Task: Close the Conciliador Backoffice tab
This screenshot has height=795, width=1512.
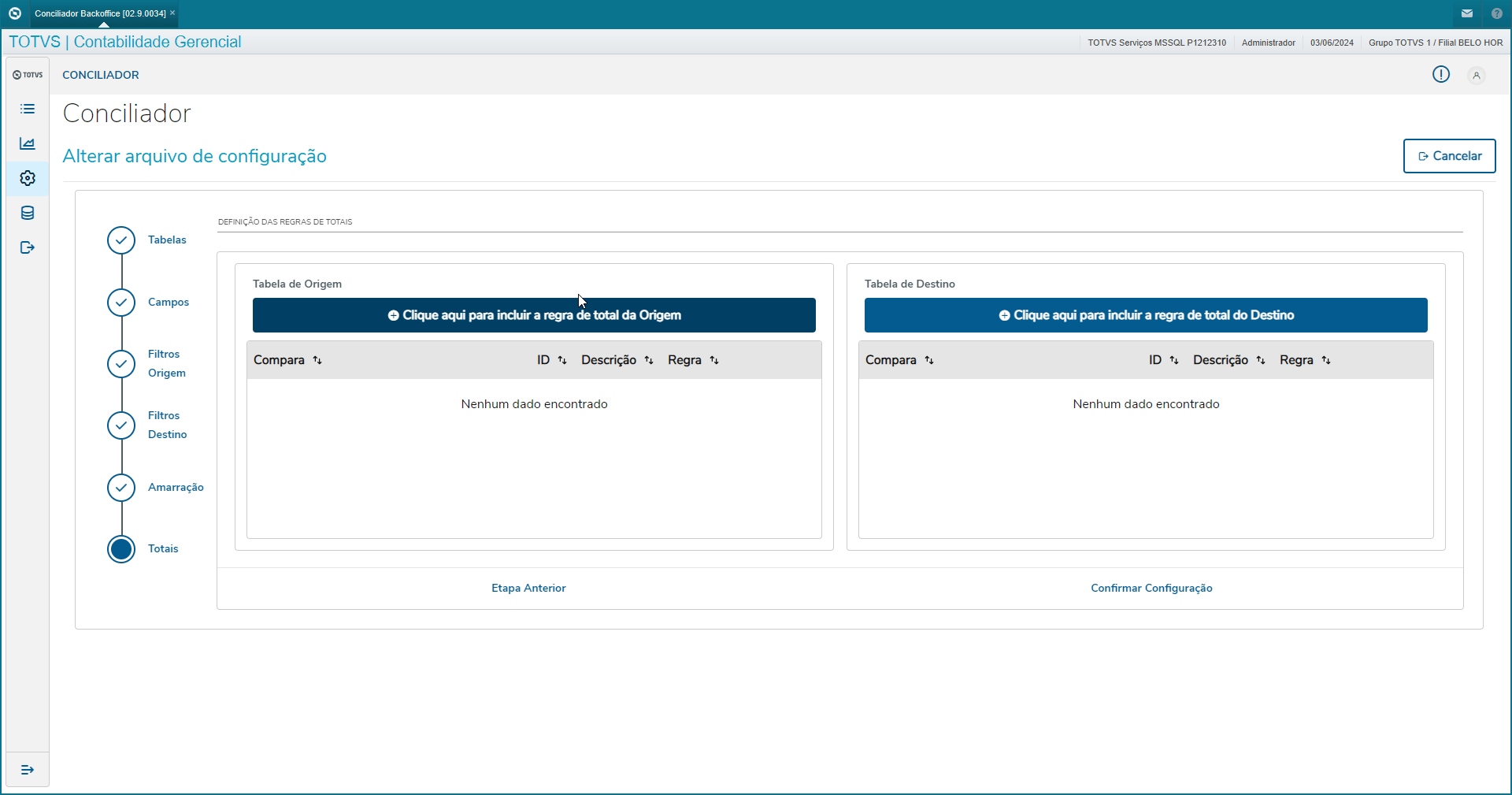Action: (172, 13)
